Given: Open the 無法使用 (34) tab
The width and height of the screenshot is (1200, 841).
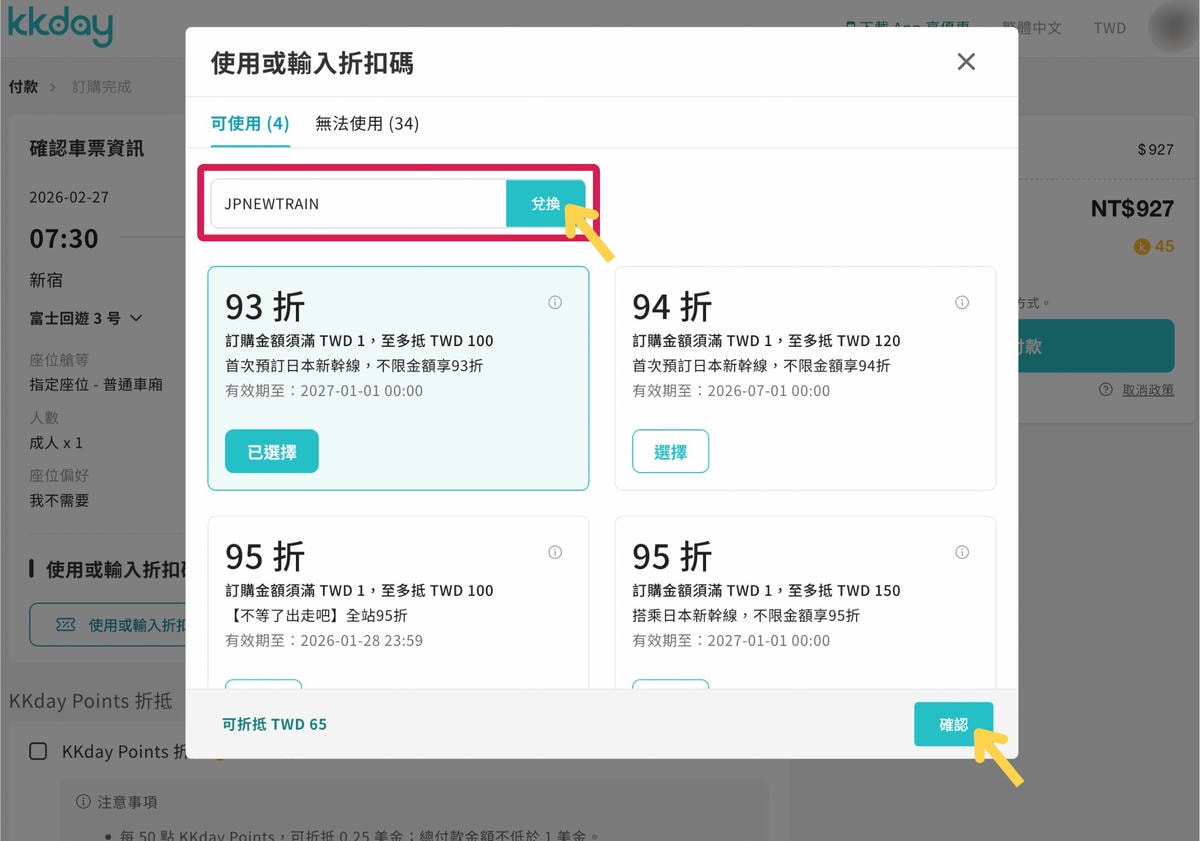Looking at the screenshot, I should 367,124.
